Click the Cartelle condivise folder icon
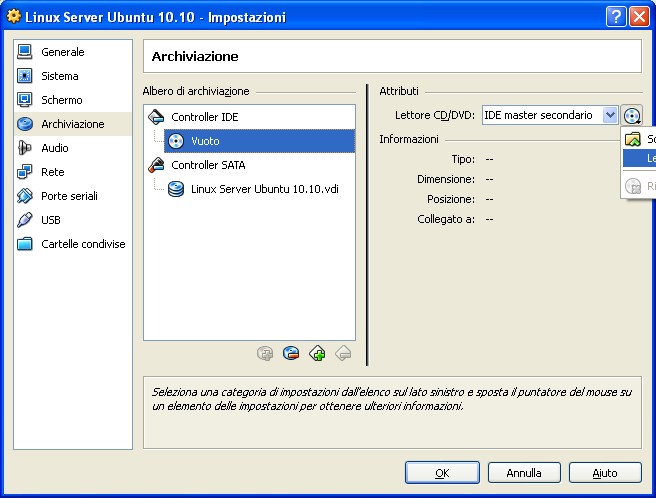Screen dimensions: 656x498 pos(25,244)
